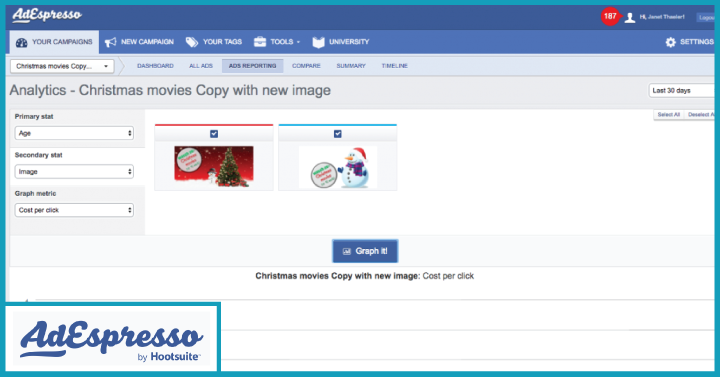This screenshot has width=720, height=377.
Task: Click the Logout button
Action: pyautogui.click(x=706, y=17)
